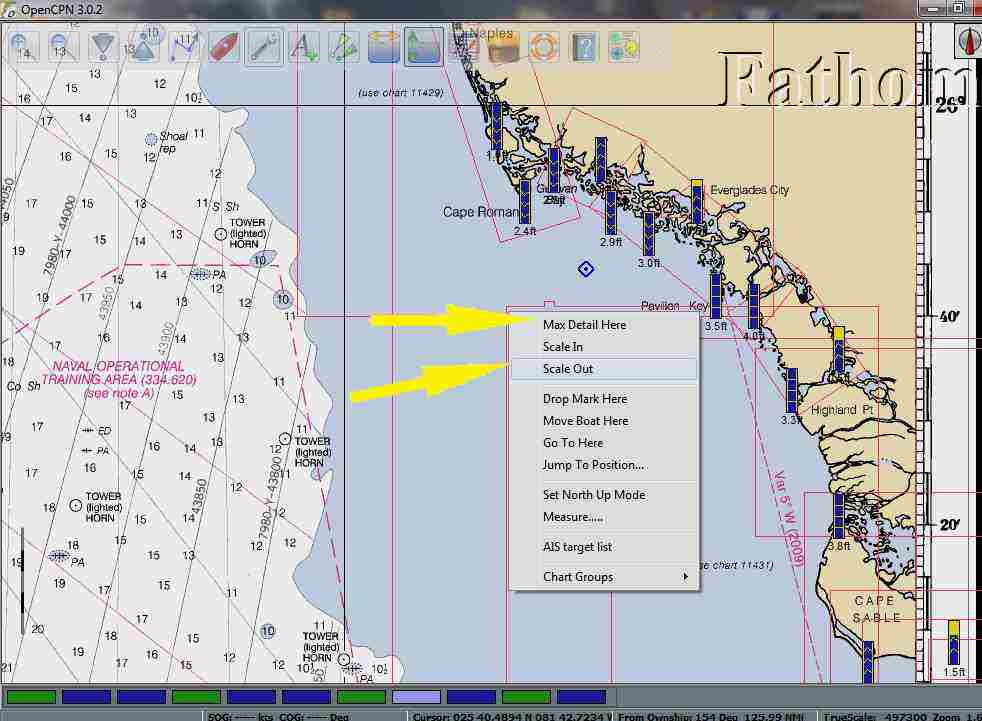982x721 pixels.
Task: Shift to larger scale chart funnel icon
Action: point(103,46)
